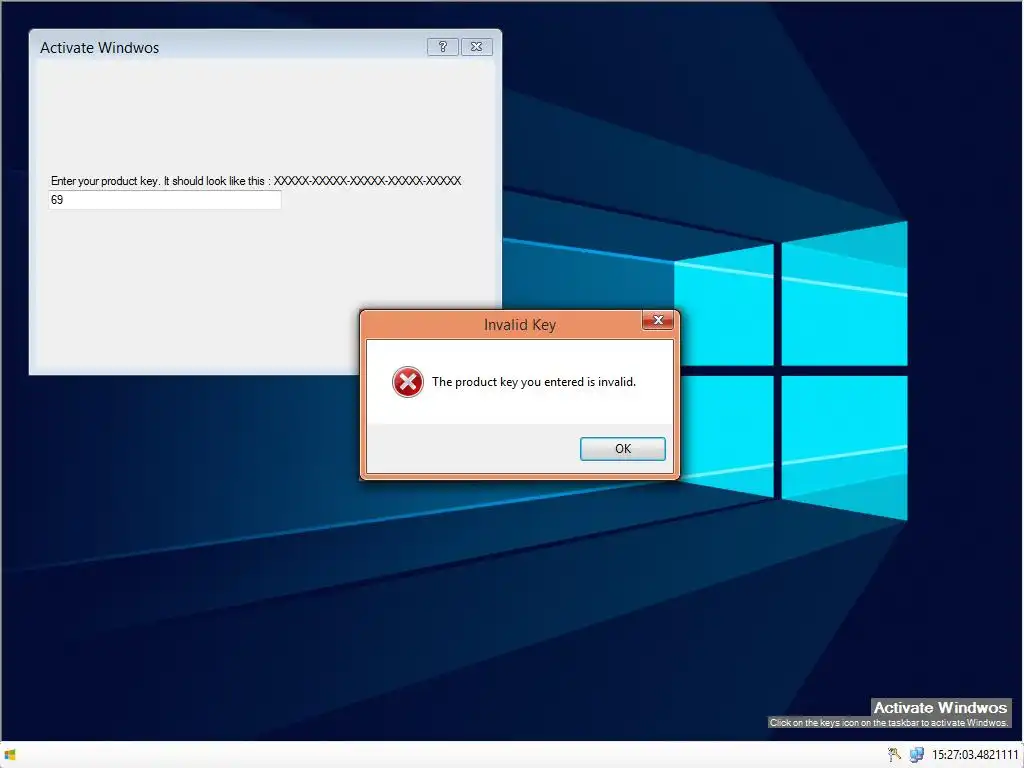Close the Activate Windwos window

coord(477,47)
